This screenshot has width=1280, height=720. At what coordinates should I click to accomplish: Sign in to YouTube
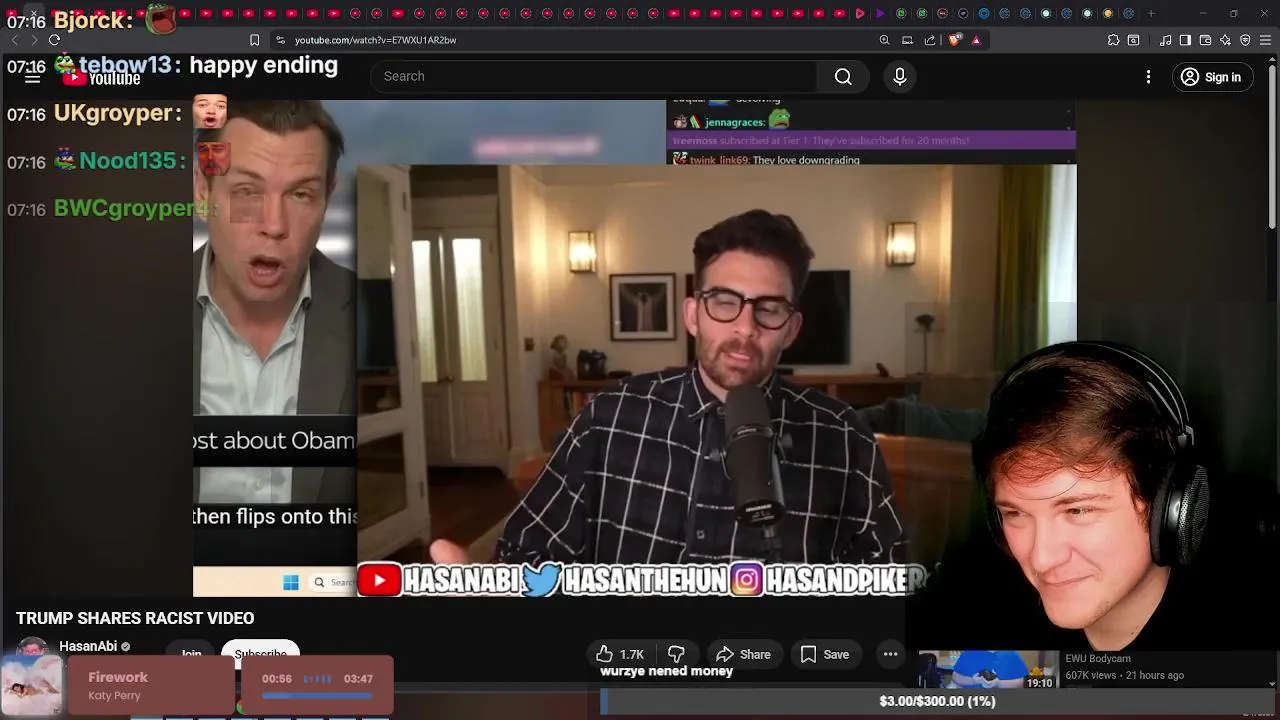1210,77
